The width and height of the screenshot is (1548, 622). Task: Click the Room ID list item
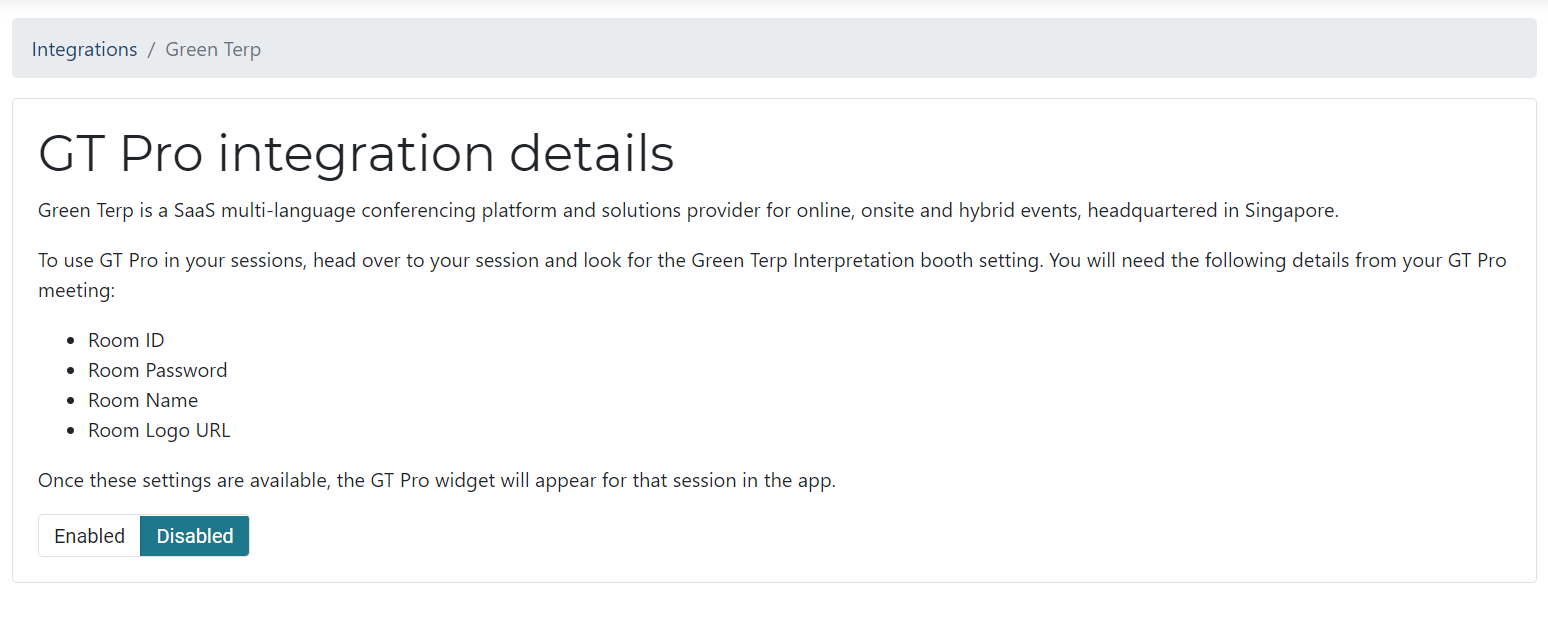126,340
